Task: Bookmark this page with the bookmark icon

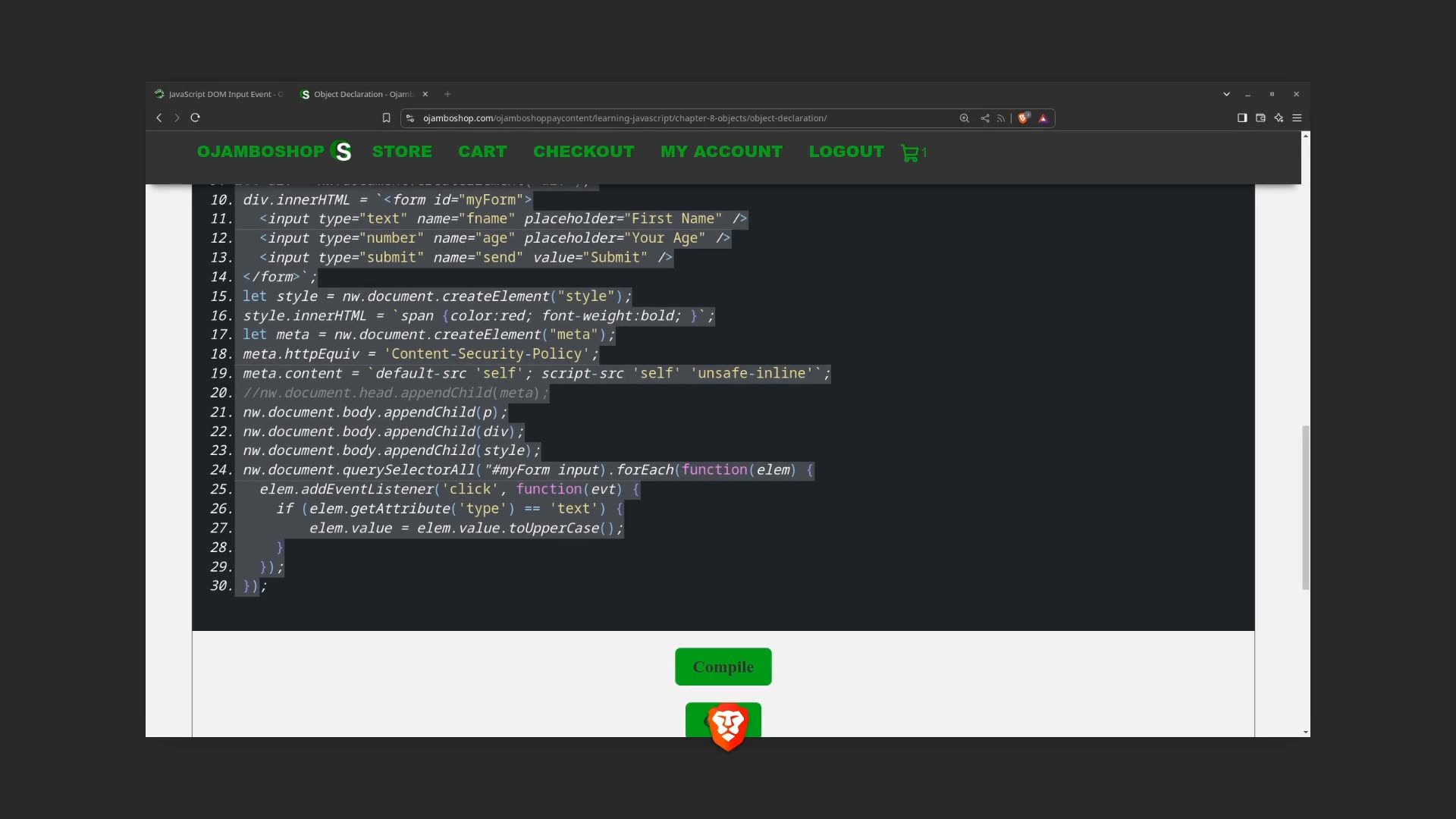Action: pyautogui.click(x=386, y=118)
